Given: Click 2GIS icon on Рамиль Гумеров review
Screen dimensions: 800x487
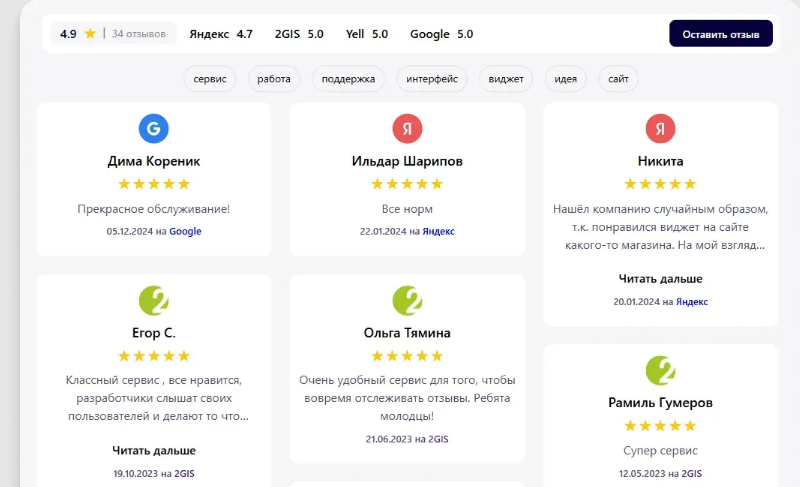Looking at the screenshot, I should [660, 370].
